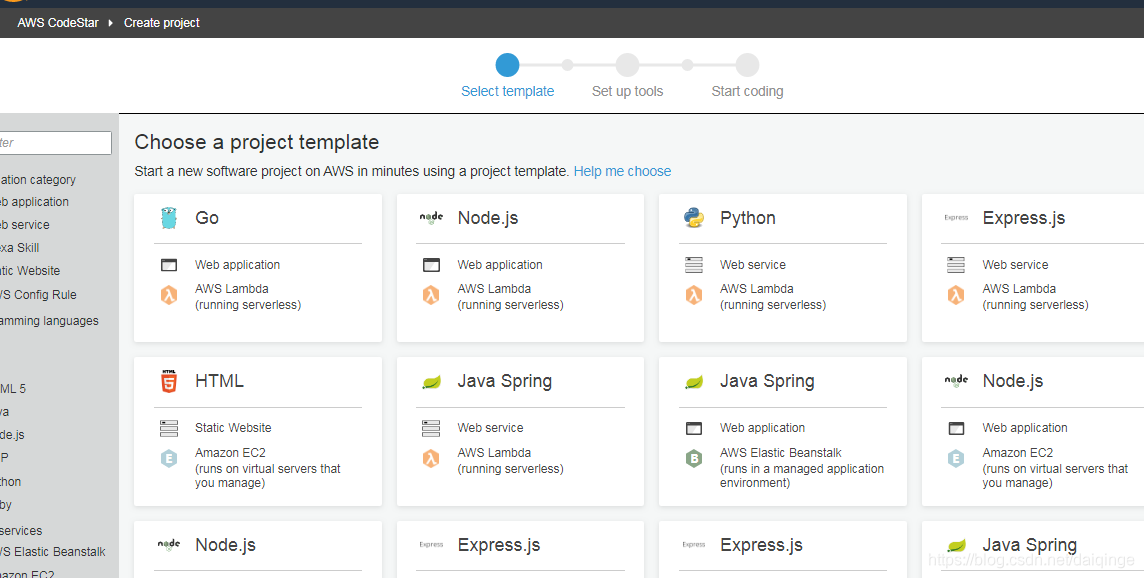This screenshot has width=1144, height=578.
Task: Filter by 'ML 5' language in sidebar
Action: [13, 389]
